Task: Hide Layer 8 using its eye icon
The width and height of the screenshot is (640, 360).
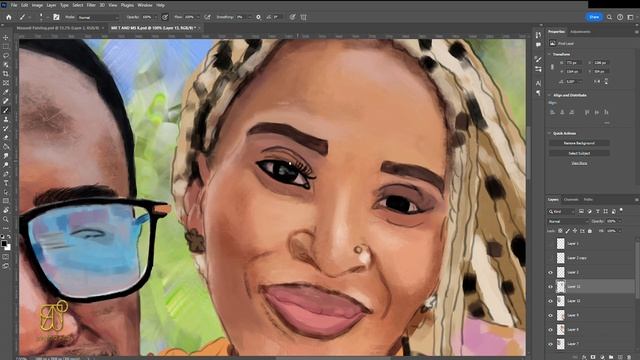Action: 550,329
